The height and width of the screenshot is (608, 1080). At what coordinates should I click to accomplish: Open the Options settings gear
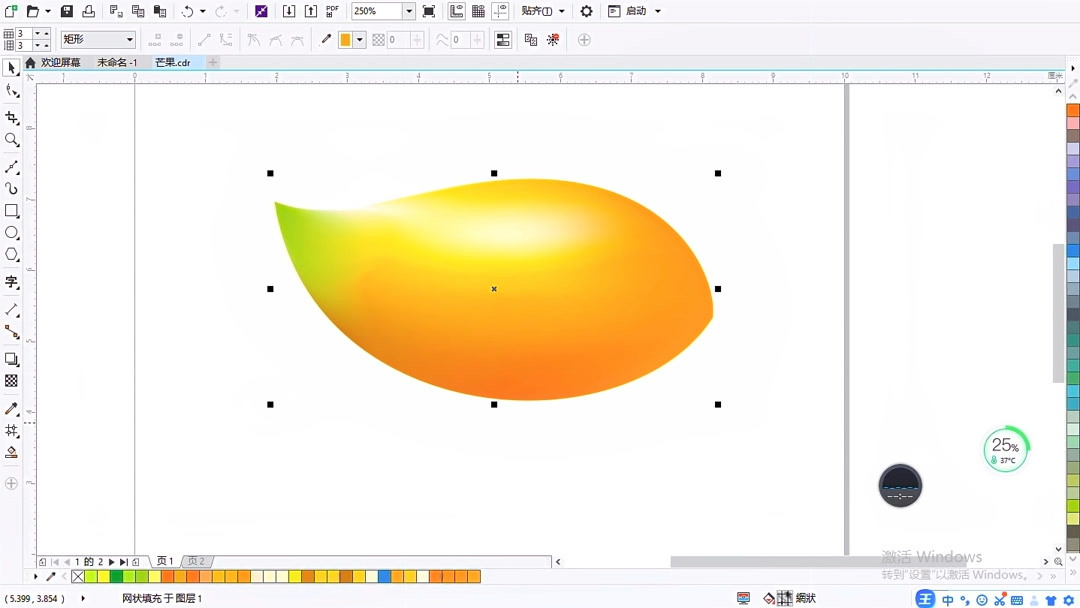pyautogui.click(x=585, y=11)
